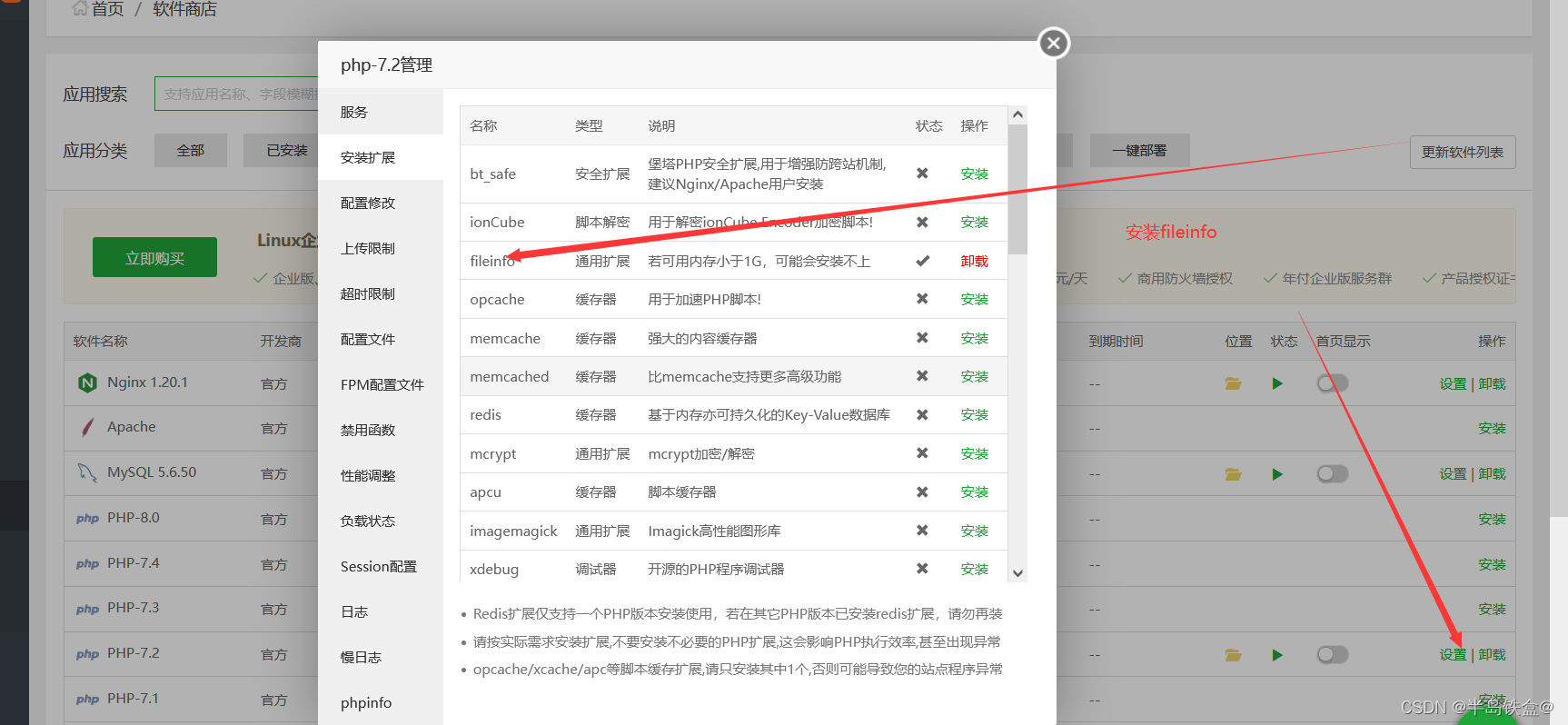This screenshot has height=725, width=1568.
Task: Click the PHP-7.2 green running-status play icon
Action: (x=1277, y=655)
